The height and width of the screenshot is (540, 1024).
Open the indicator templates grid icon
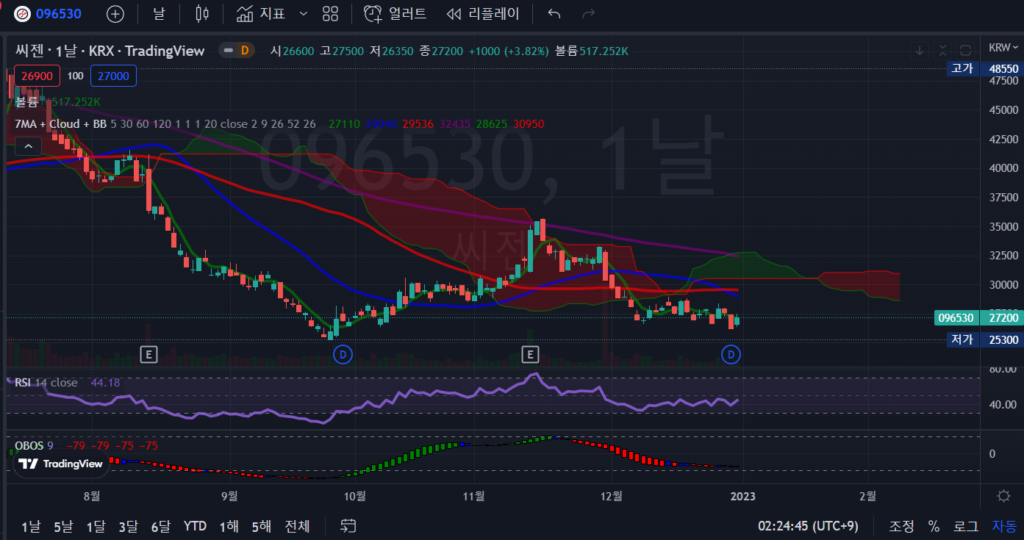331,14
